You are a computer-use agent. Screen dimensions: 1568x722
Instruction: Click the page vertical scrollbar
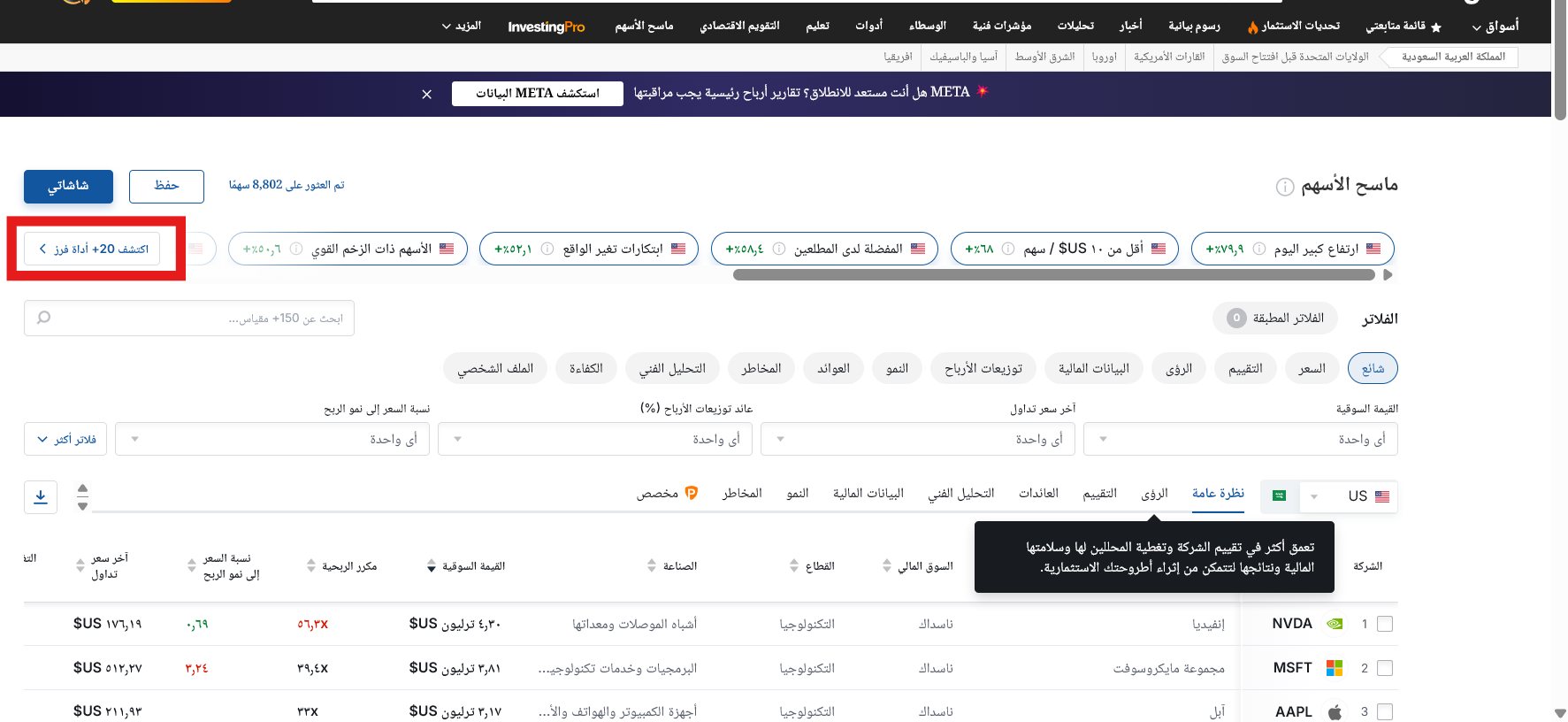pyautogui.click(x=1560, y=62)
